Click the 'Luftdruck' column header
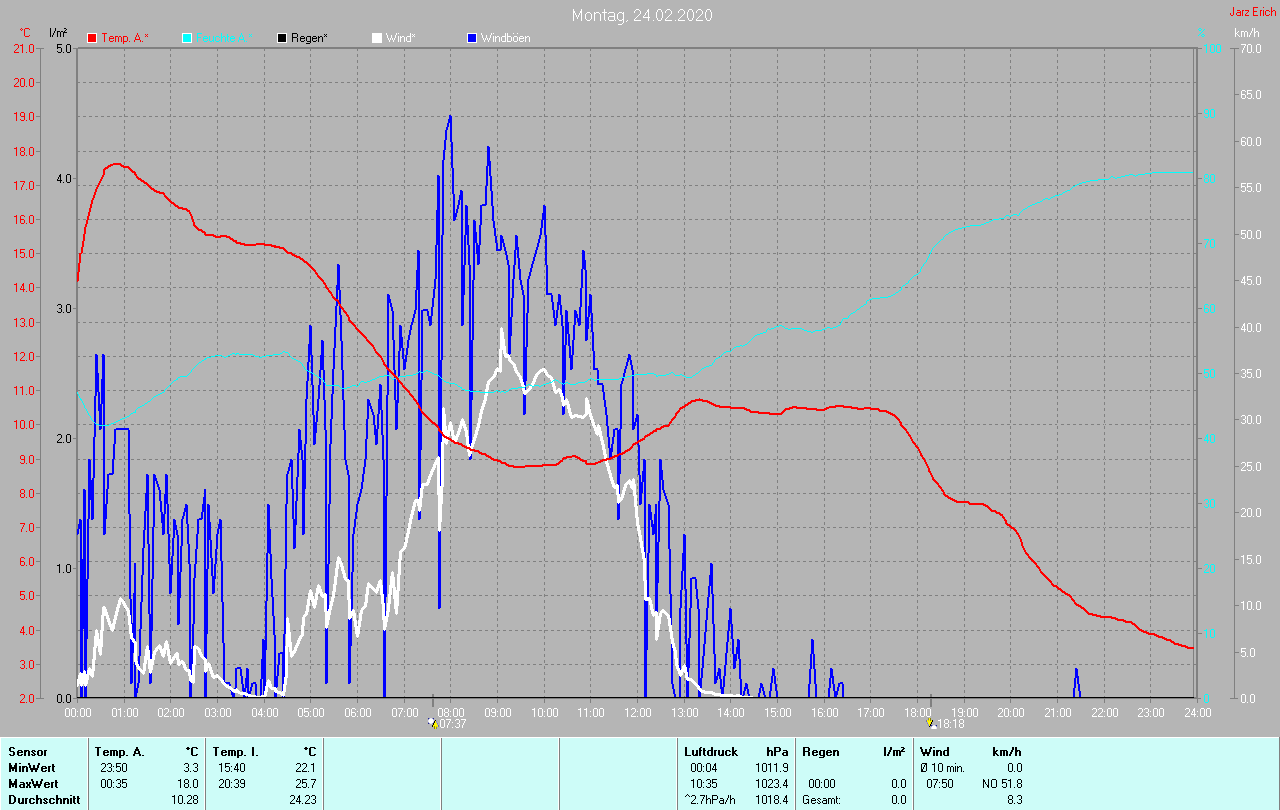The height and width of the screenshot is (810, 1280). coord(711,751)
